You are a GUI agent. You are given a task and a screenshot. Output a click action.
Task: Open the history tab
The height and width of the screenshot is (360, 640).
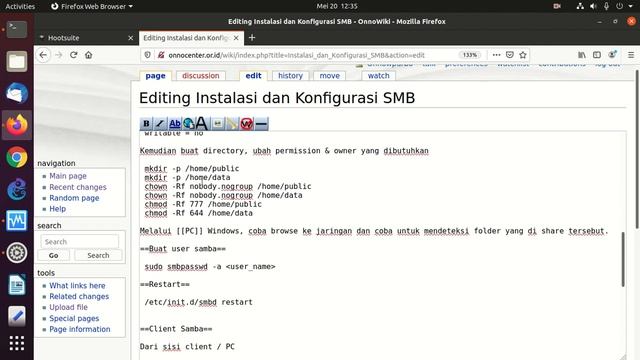point(290,76)
